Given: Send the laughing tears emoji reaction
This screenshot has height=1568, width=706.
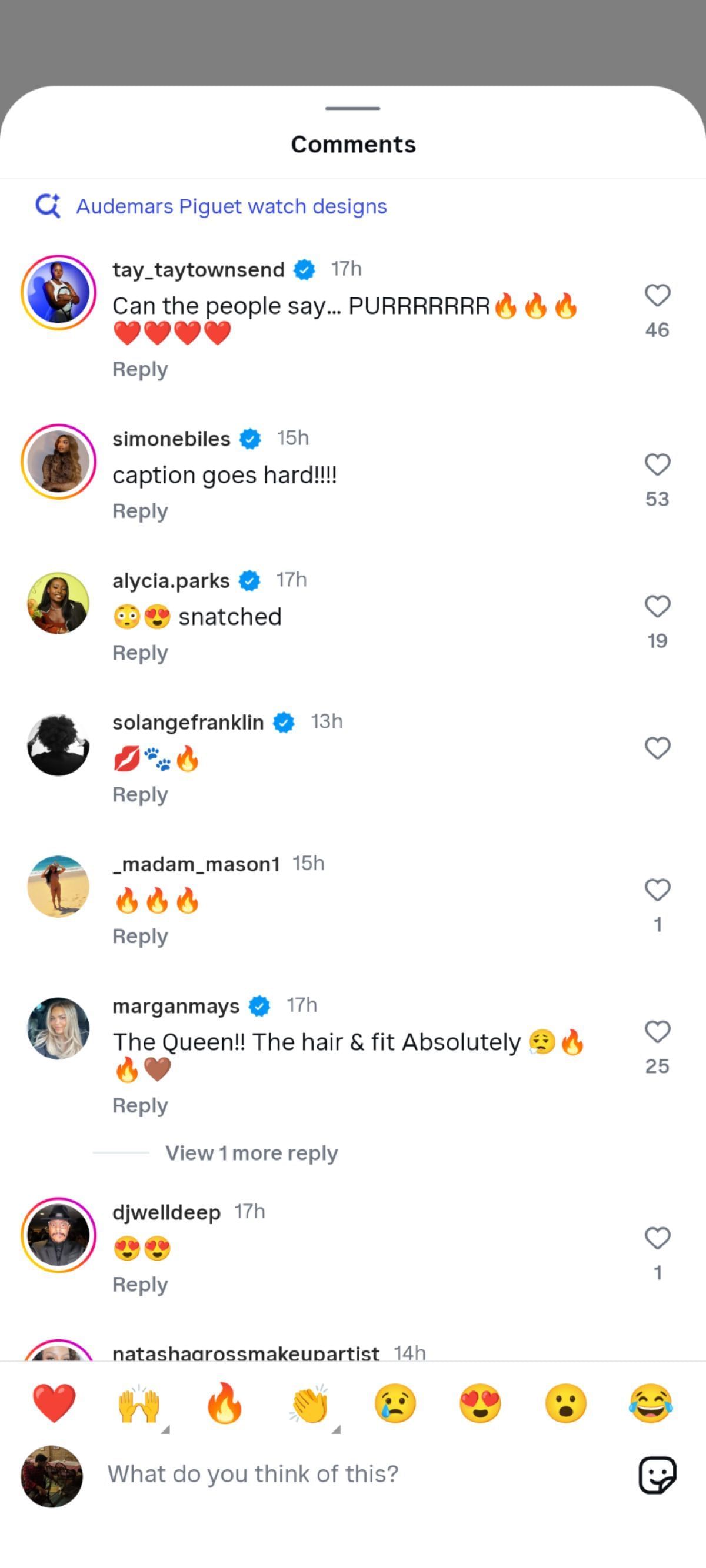Looking at the screenshot, I should [x=651, y=1403].
